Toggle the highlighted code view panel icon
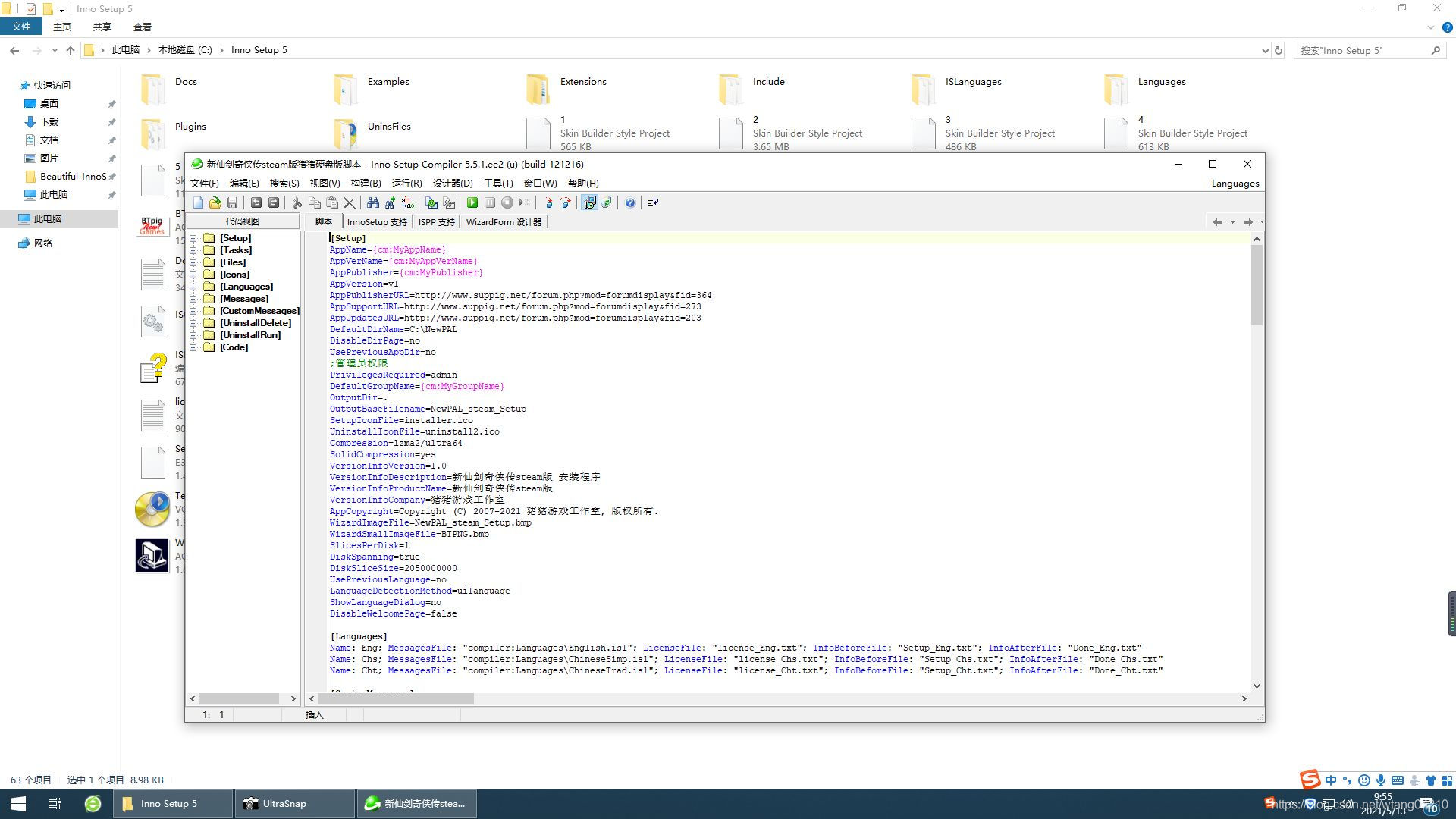This screenshot has width=1456, height=819. 589,202
